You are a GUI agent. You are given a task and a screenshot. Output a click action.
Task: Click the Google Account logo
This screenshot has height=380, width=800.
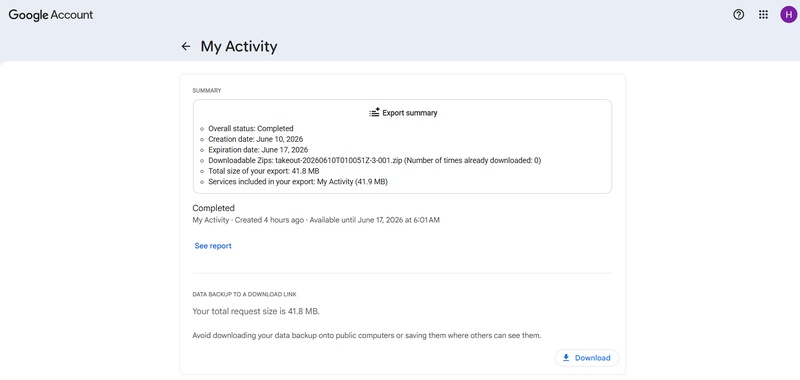point(51,15)
